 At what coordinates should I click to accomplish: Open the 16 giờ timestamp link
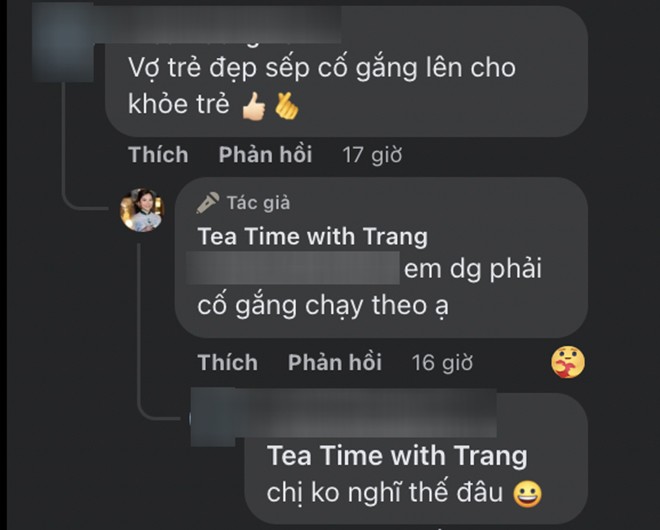[x=442, y=363]
